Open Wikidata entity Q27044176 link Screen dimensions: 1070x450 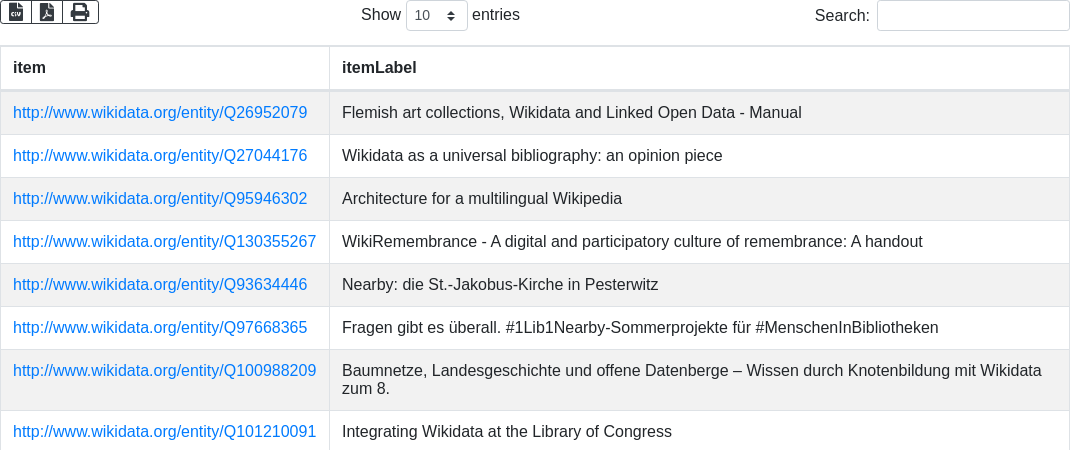coord(160,156)
